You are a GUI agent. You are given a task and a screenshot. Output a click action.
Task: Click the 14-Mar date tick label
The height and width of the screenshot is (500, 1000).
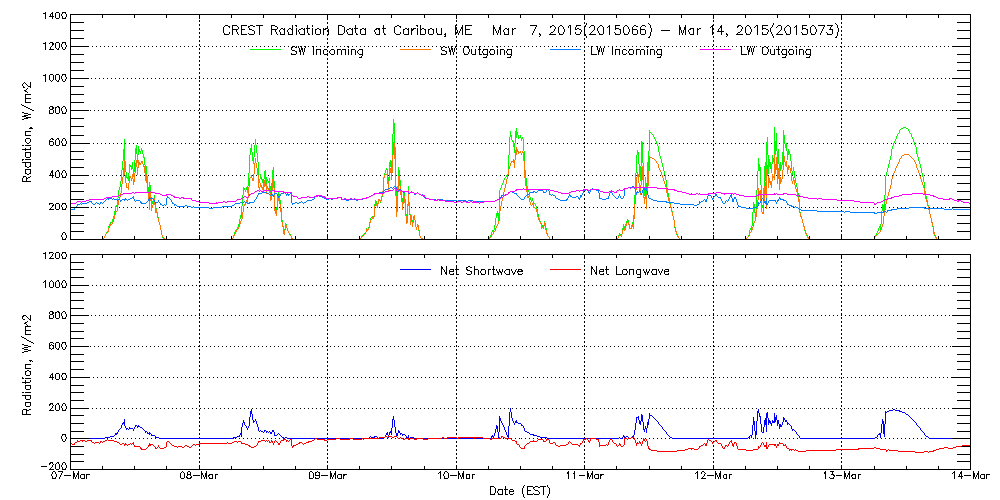970,477
